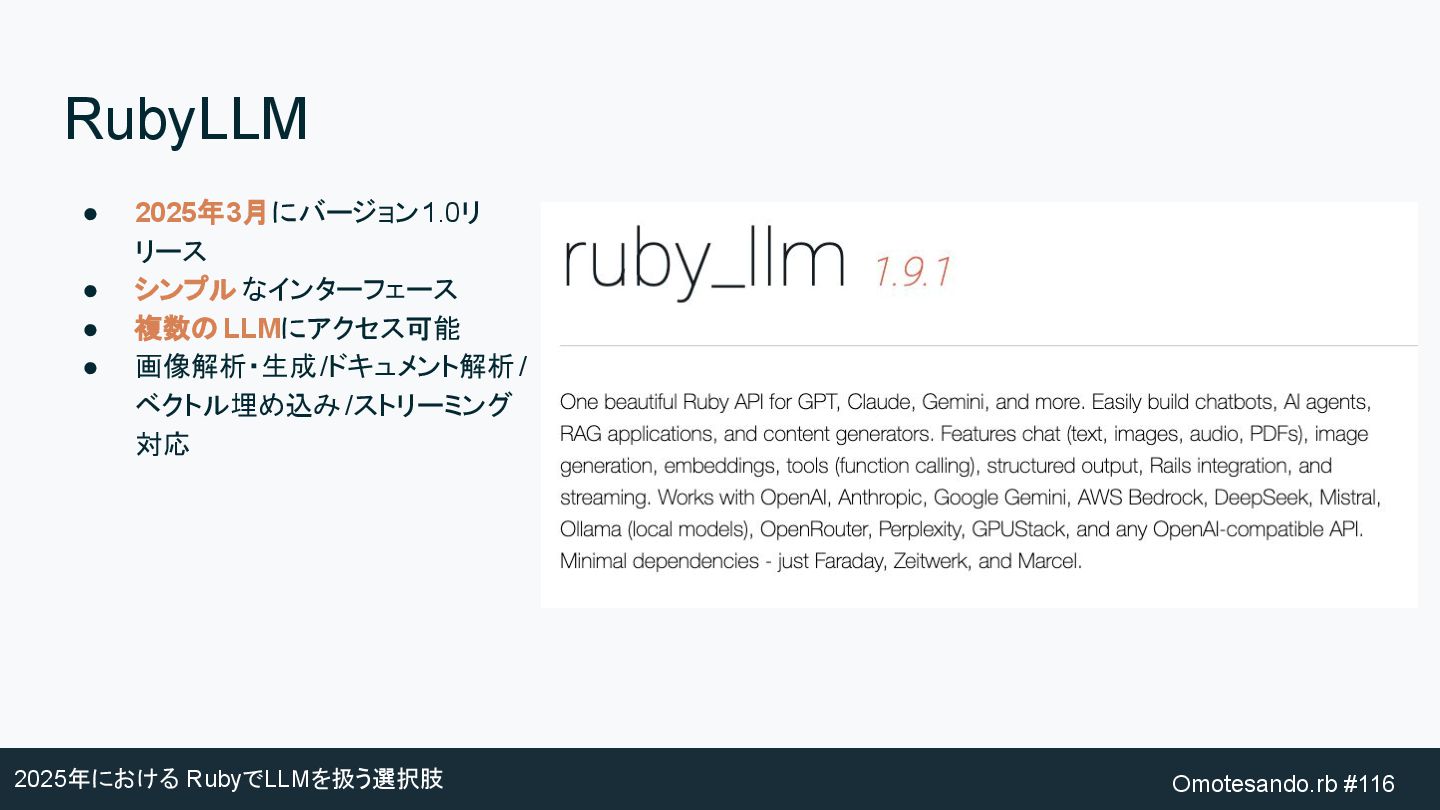Click the ruby_llm screenshot image

coord(979,405)
